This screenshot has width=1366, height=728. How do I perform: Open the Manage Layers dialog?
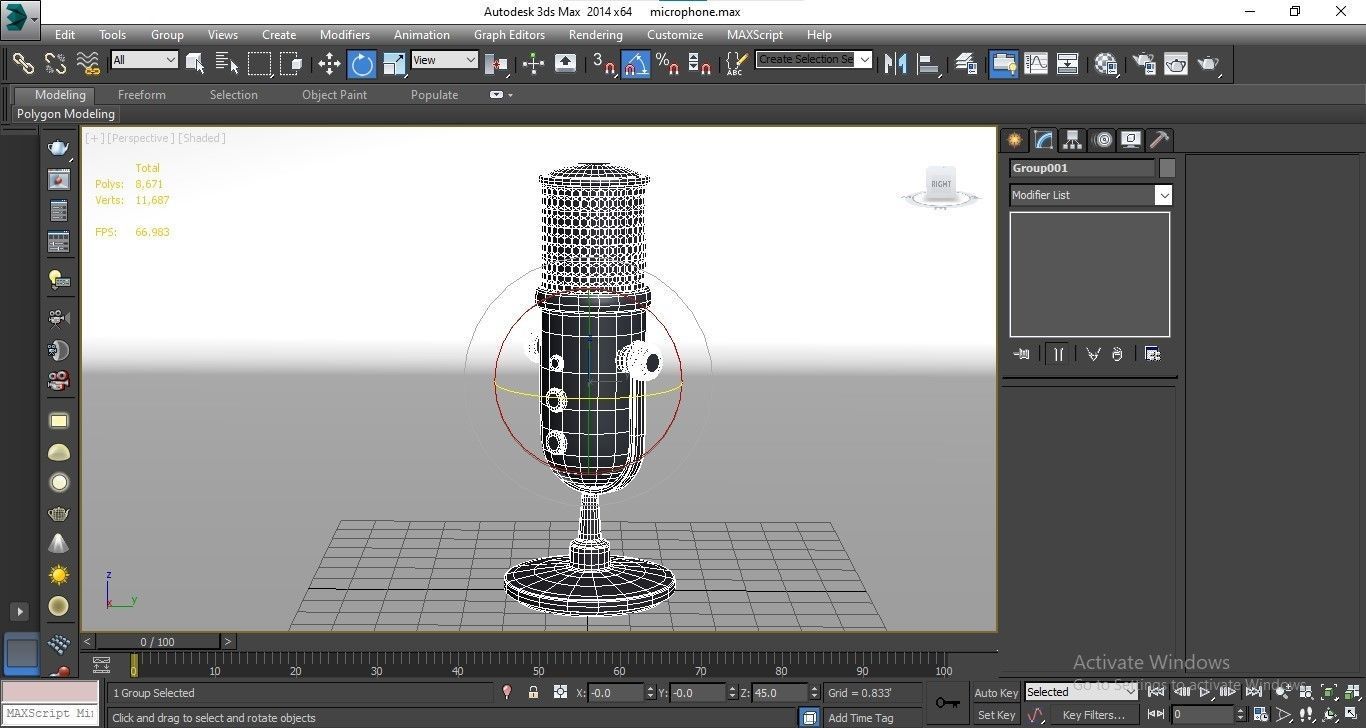[x=966, y=64]
